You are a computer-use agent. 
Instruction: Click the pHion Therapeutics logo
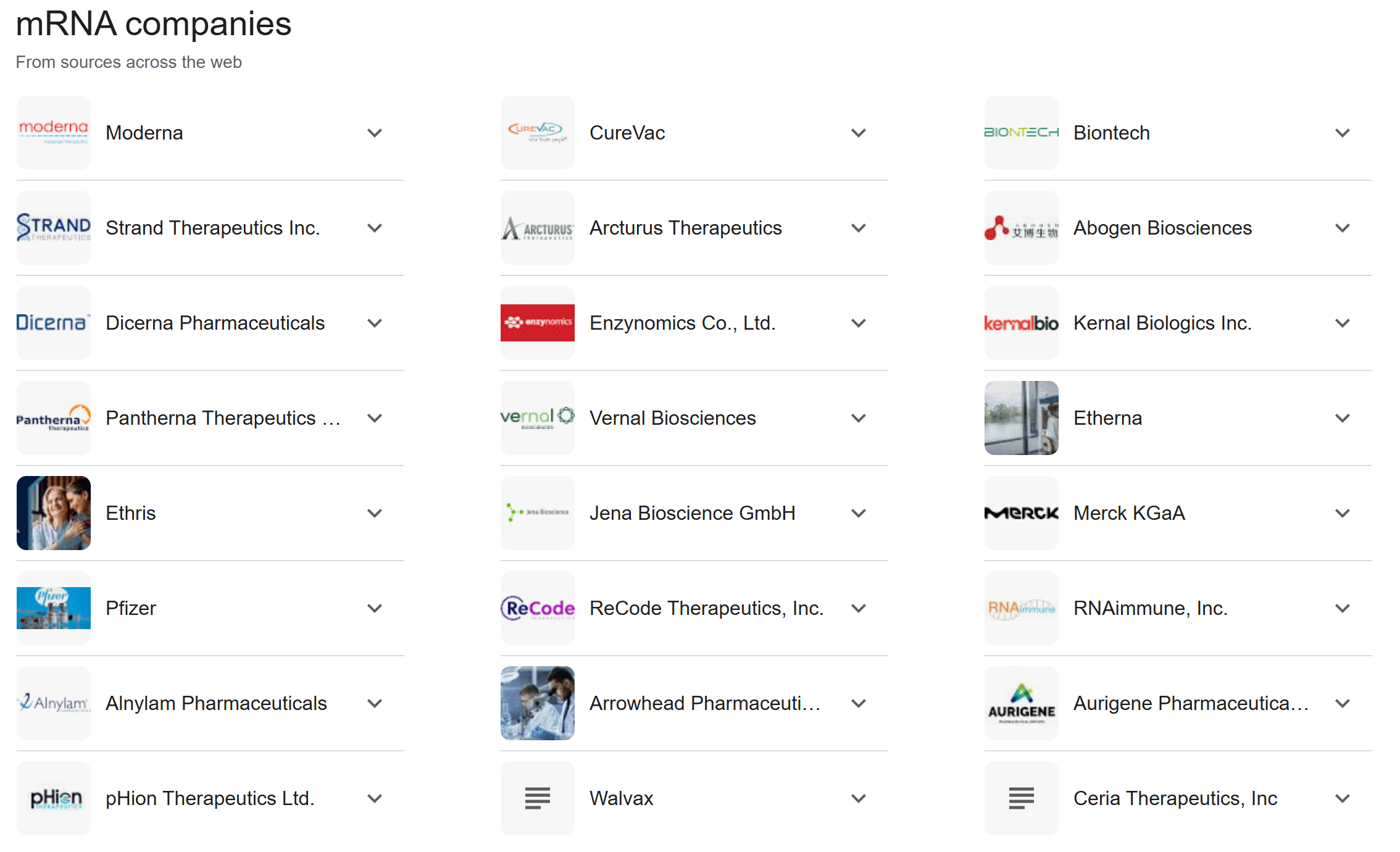coord(54,798)
